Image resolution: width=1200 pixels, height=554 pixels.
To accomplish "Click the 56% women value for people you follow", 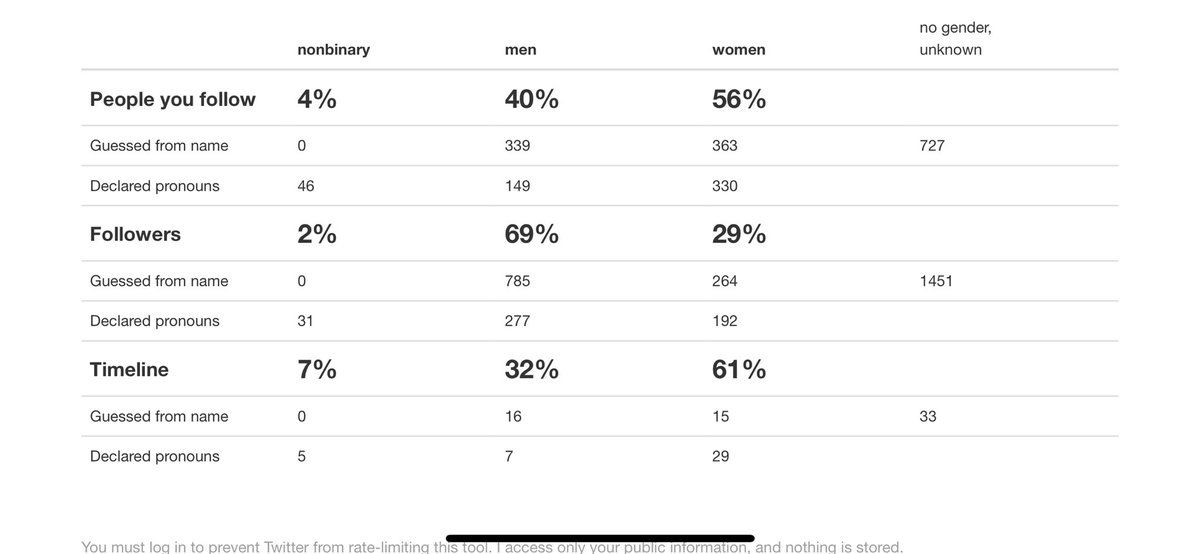I will (x=739, y=99).
